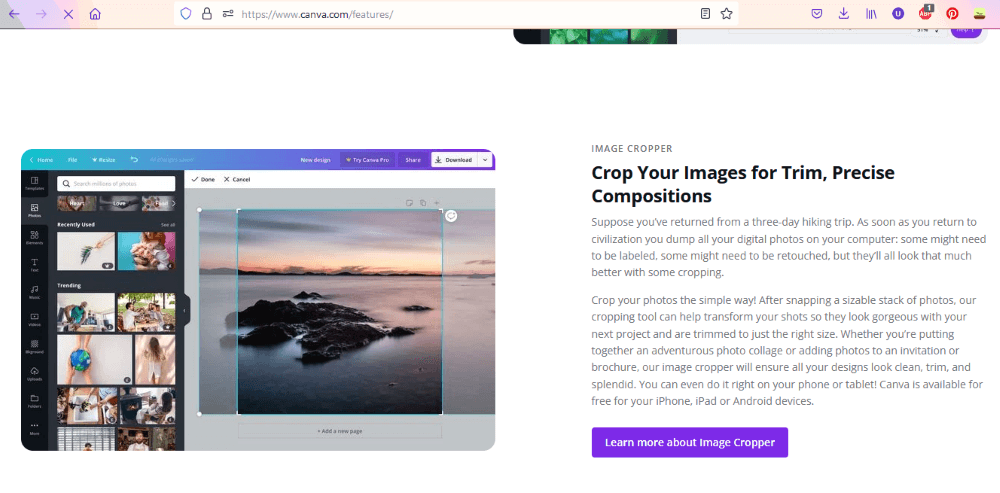Collapse the photos side panel handle
Viewport: 1000px width, 493px height.
[x=185, y=311]
